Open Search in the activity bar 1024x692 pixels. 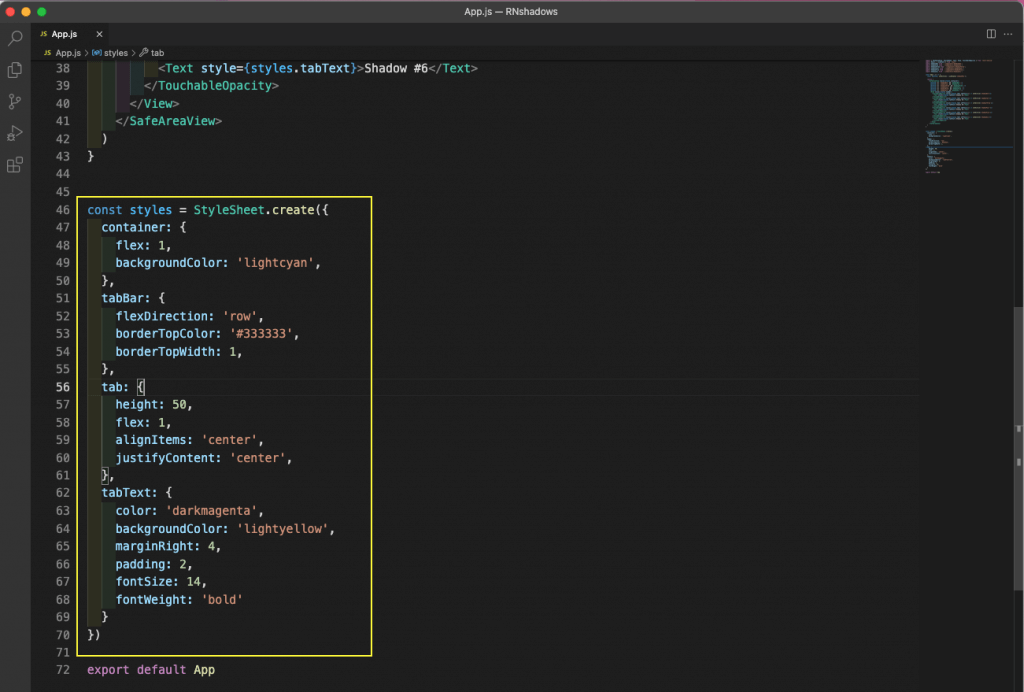(15, 40)
